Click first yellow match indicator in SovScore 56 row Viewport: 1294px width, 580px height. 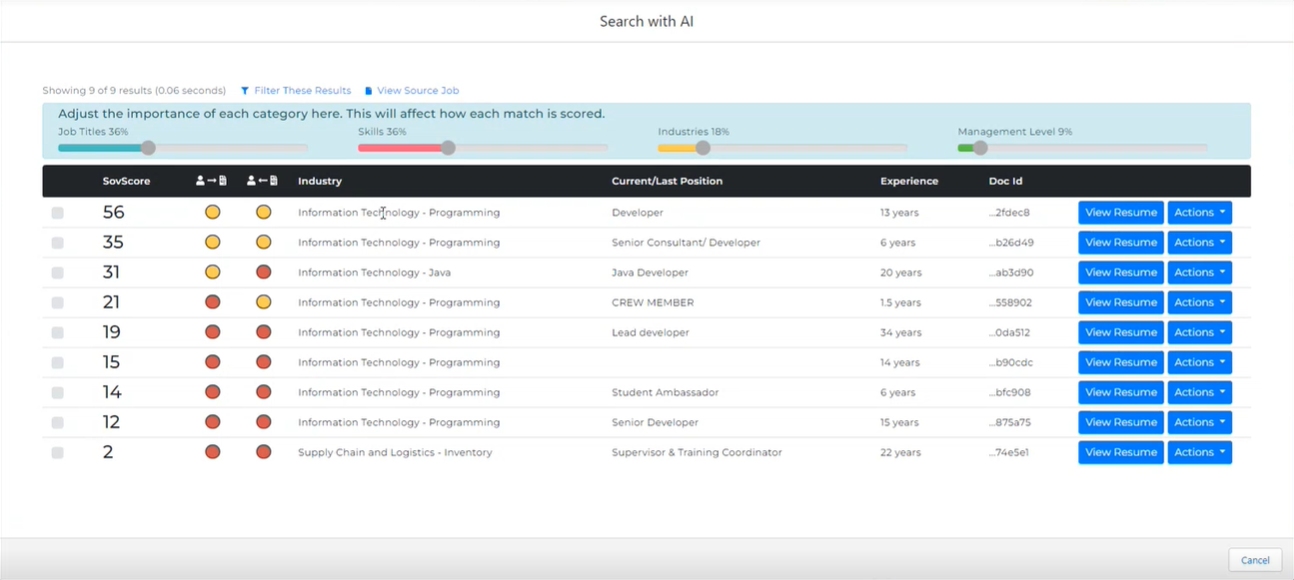(x=212, y=212)
